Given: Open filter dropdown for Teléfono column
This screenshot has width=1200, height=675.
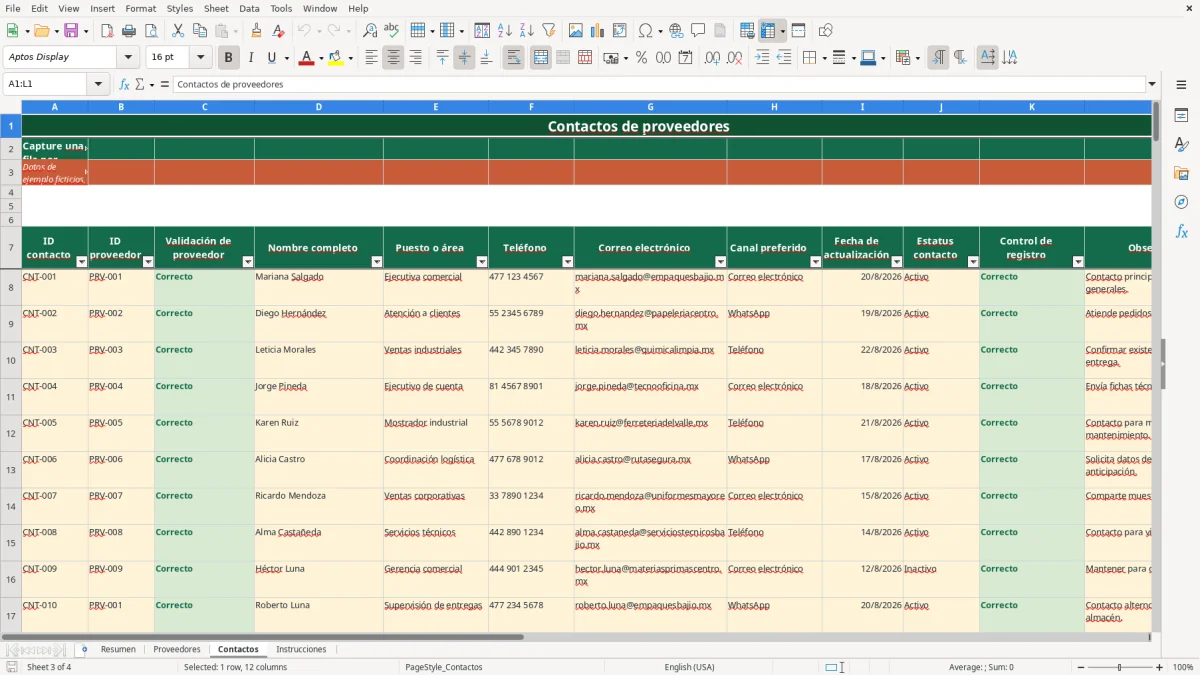Looking at the screenshot, I should tap(568, 262).
